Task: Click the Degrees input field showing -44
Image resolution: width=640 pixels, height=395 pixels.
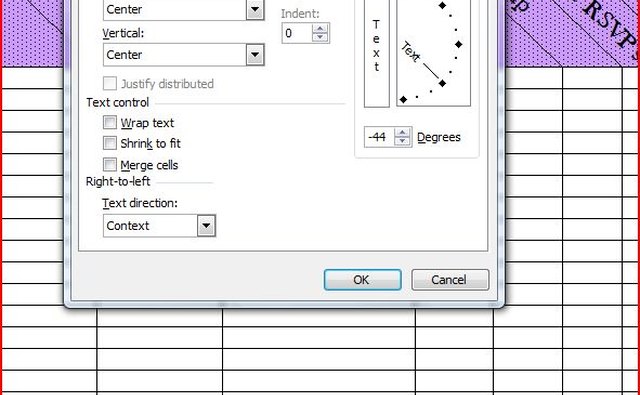Action: coord(379,137)
